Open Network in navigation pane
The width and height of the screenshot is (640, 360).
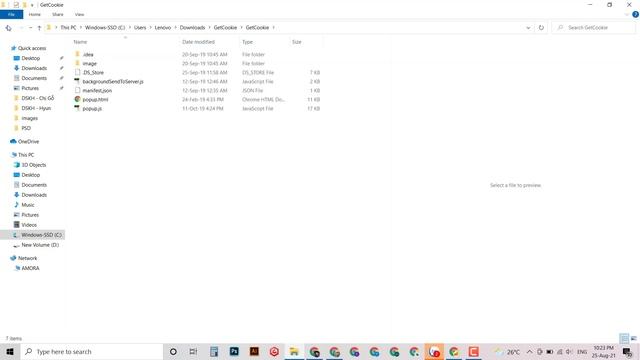(27, 258)
